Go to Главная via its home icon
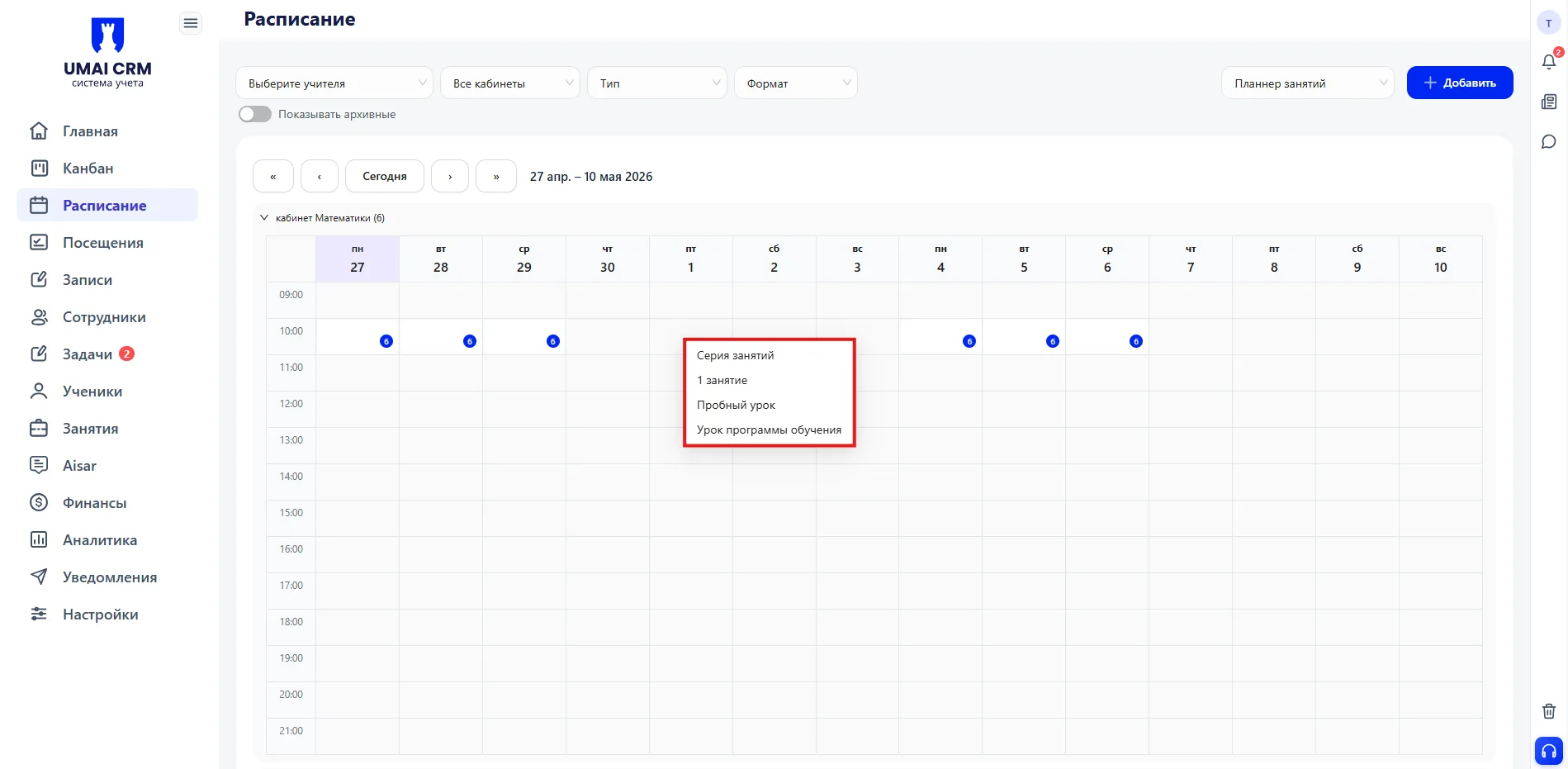 tap(39, 131)
